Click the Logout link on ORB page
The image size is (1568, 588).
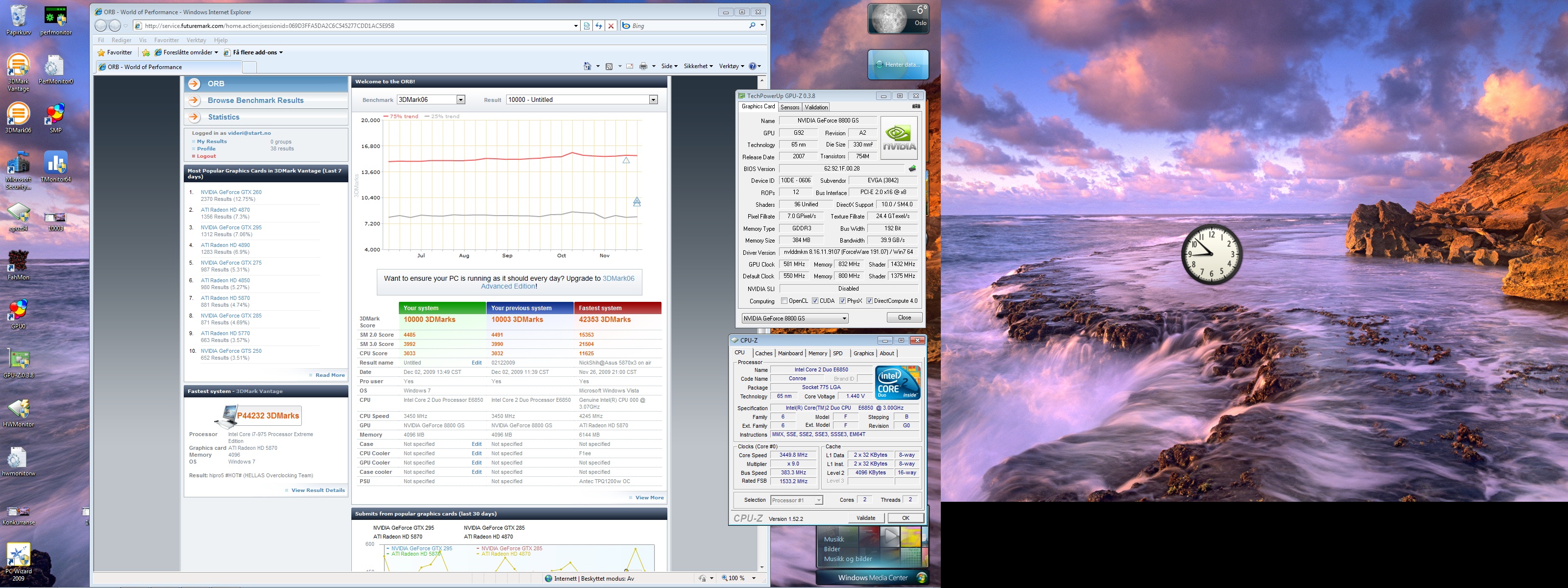(206, 156)
